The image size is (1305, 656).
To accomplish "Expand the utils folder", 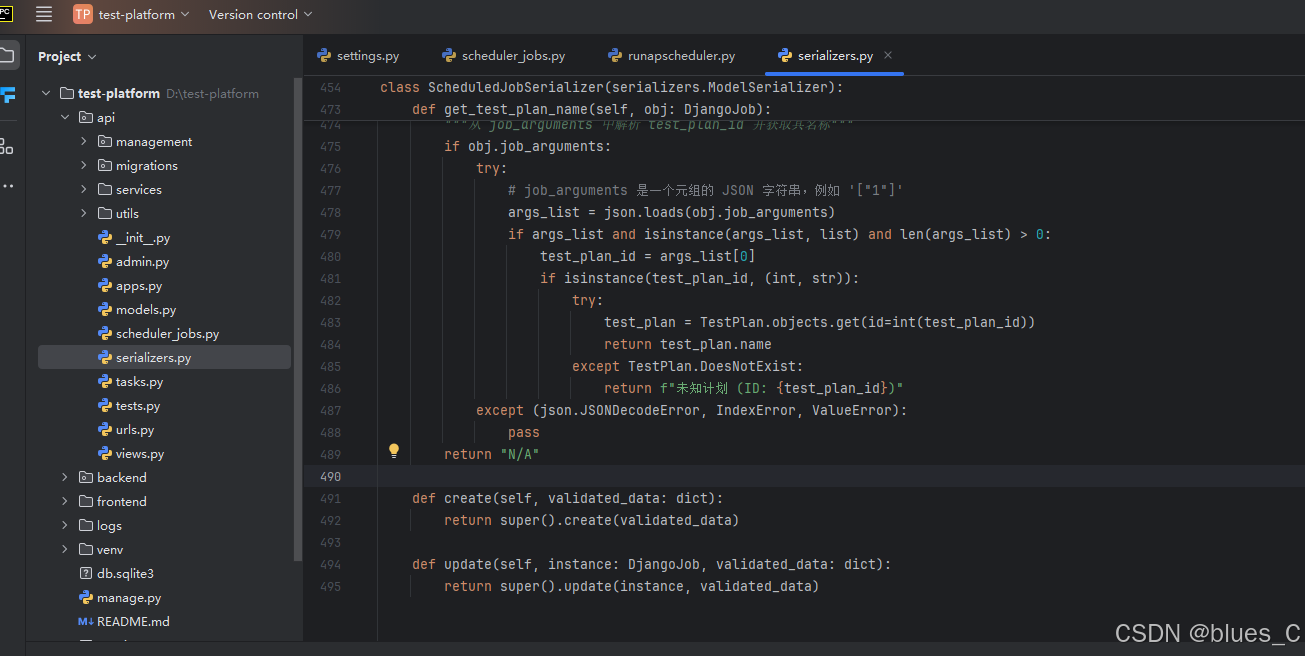I will 84,213.
